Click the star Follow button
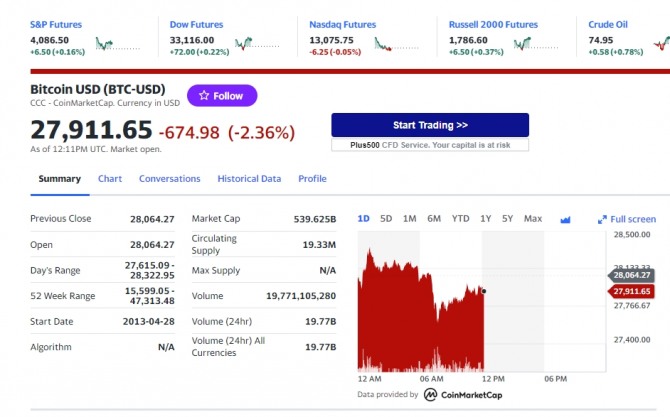 (222, 96)
